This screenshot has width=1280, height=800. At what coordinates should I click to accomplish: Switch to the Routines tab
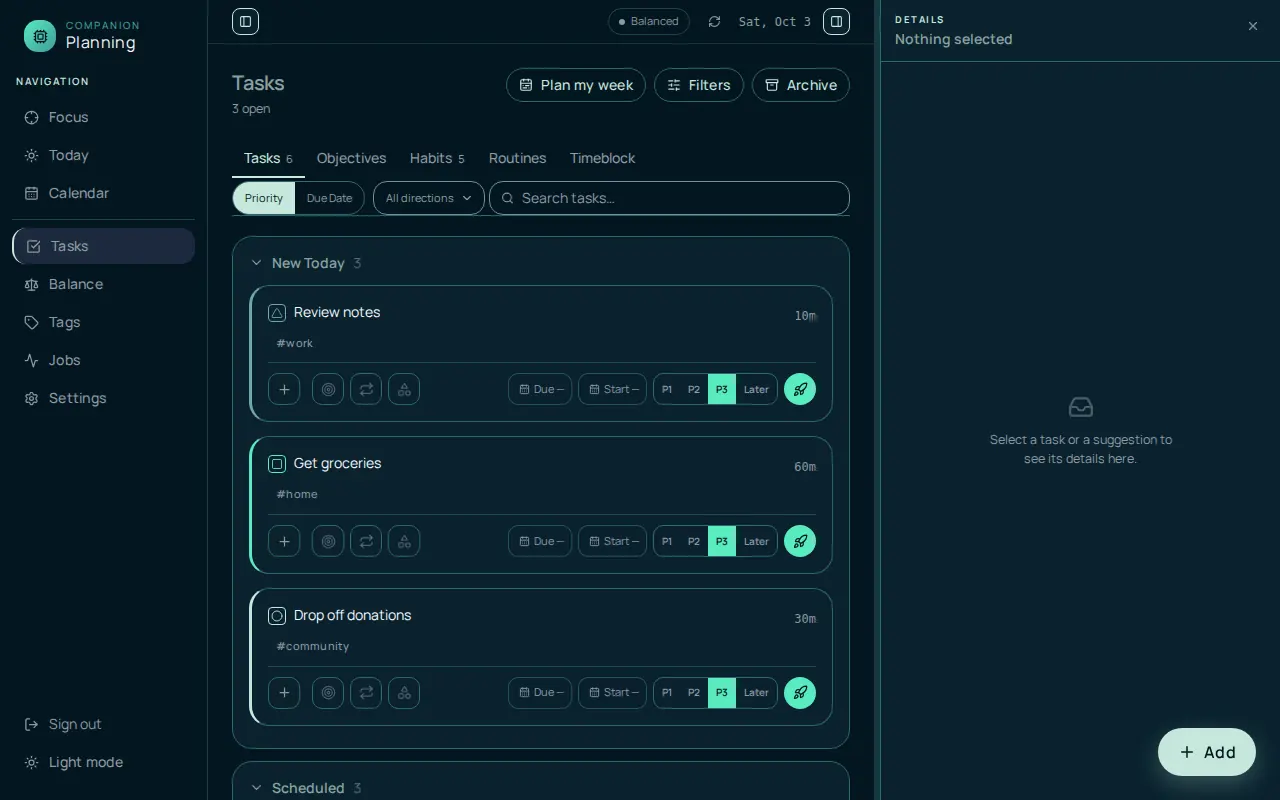[517, 158]
